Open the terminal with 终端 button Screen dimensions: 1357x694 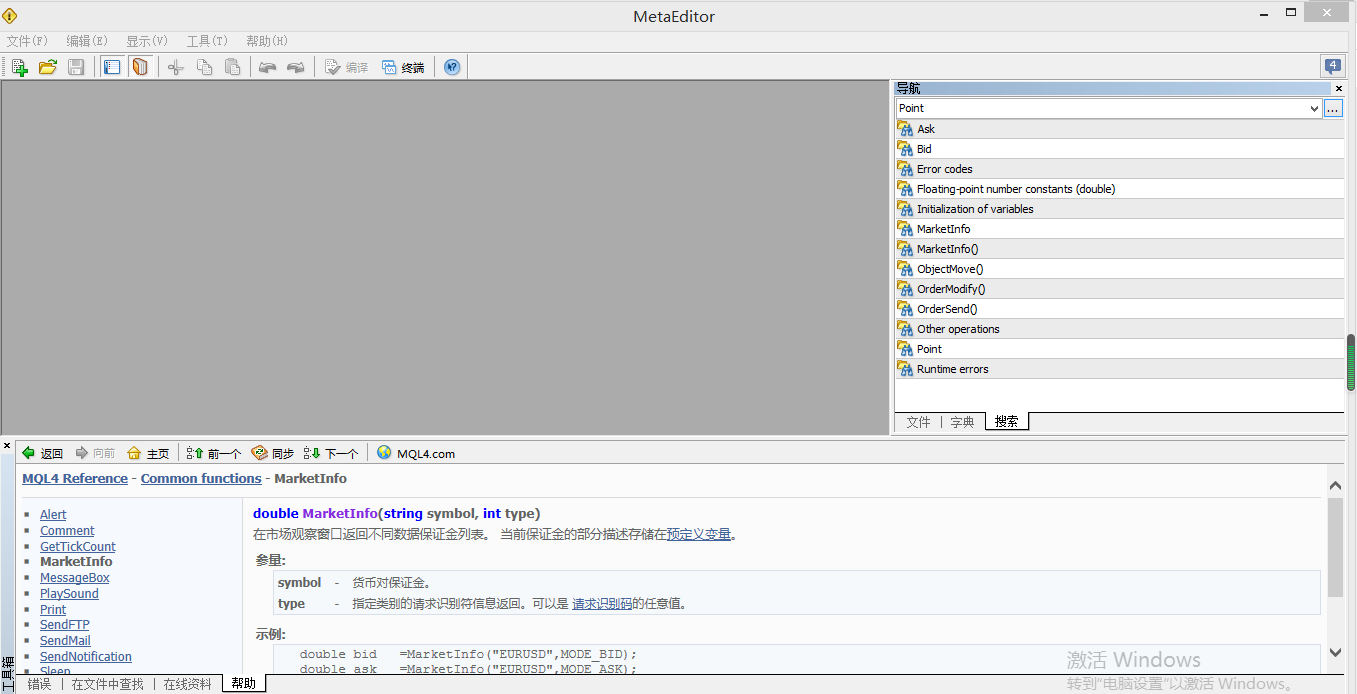403,67
